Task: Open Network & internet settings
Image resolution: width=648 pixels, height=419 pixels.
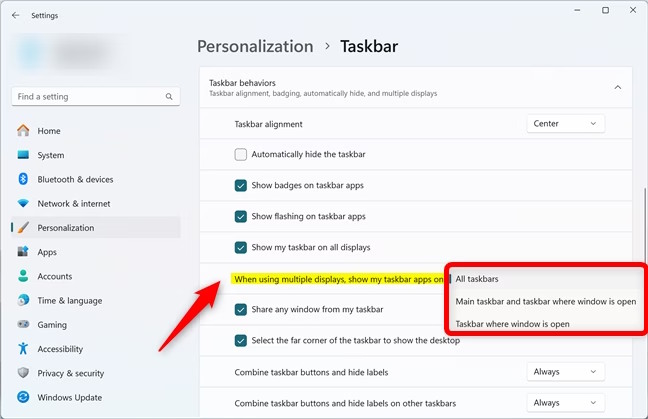Action: pyautogui.click(x=74, y=204)
